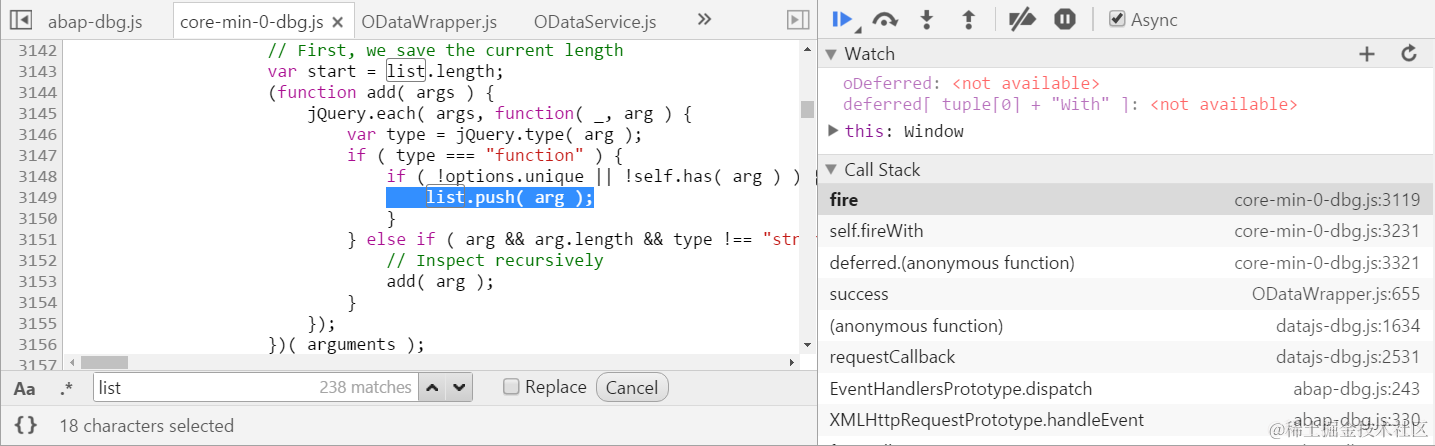Select the success stack frame
1435x446 pixels.
tap(1126, 294)
